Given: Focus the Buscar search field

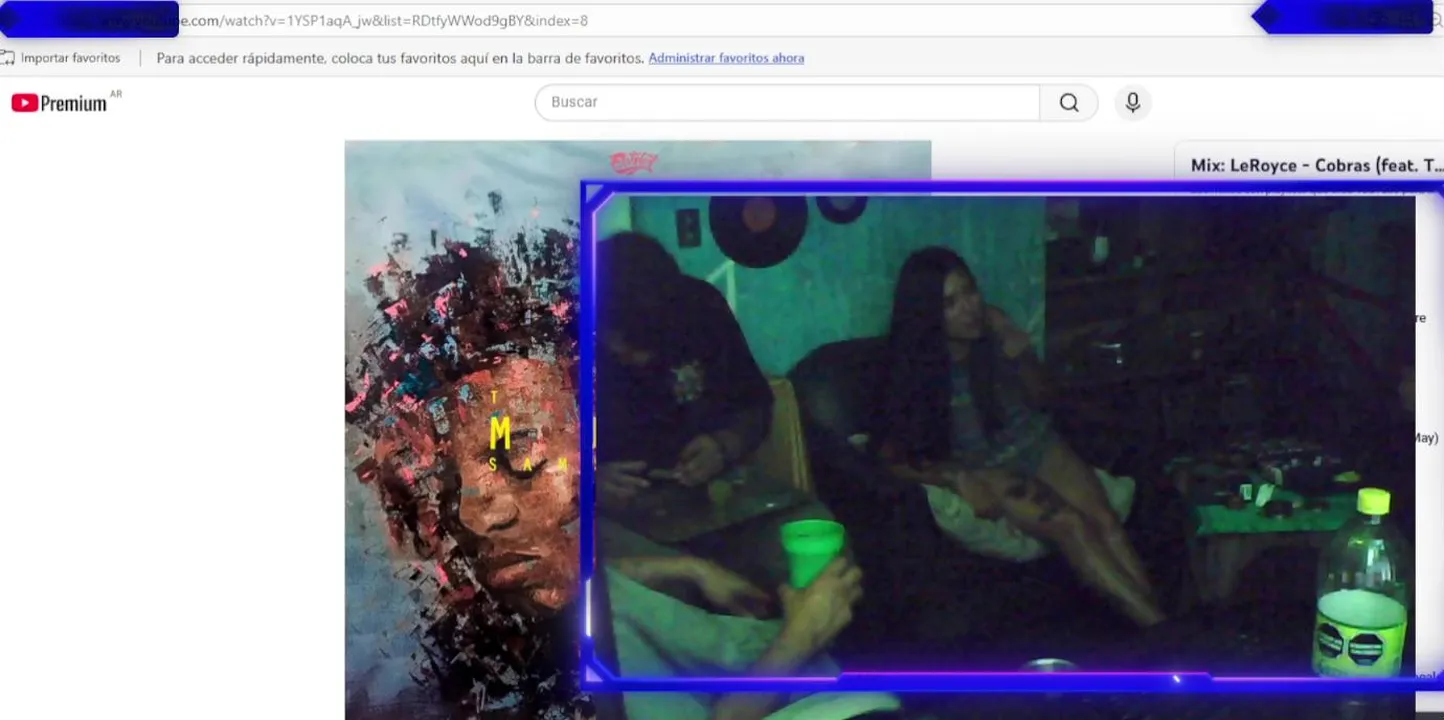Looking at the screenshot, I should click(788, 102).
